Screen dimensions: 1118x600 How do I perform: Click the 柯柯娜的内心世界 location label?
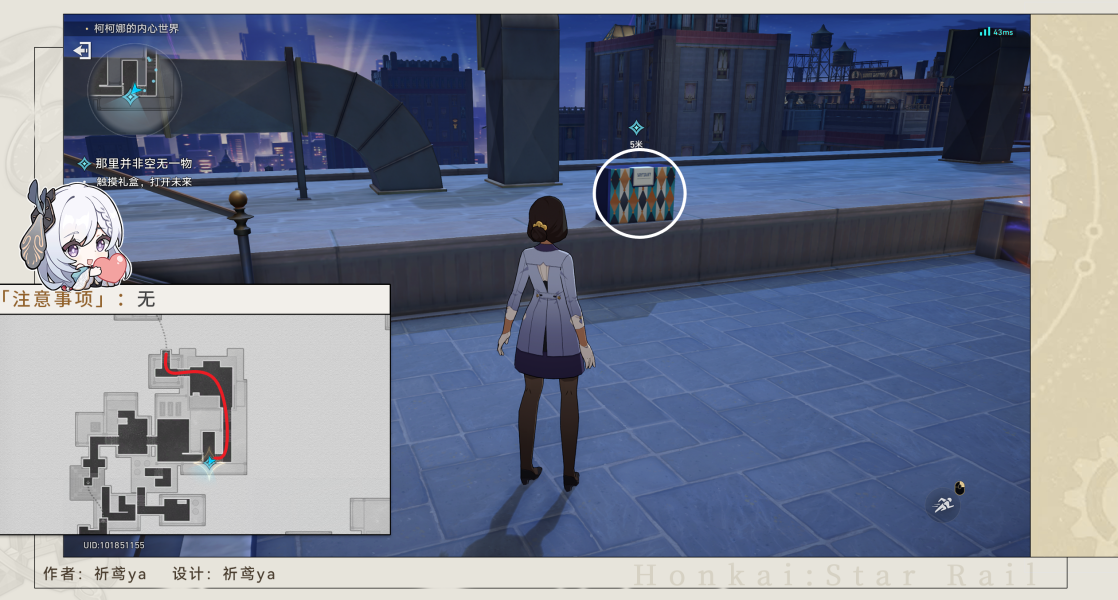pos(136,29)
